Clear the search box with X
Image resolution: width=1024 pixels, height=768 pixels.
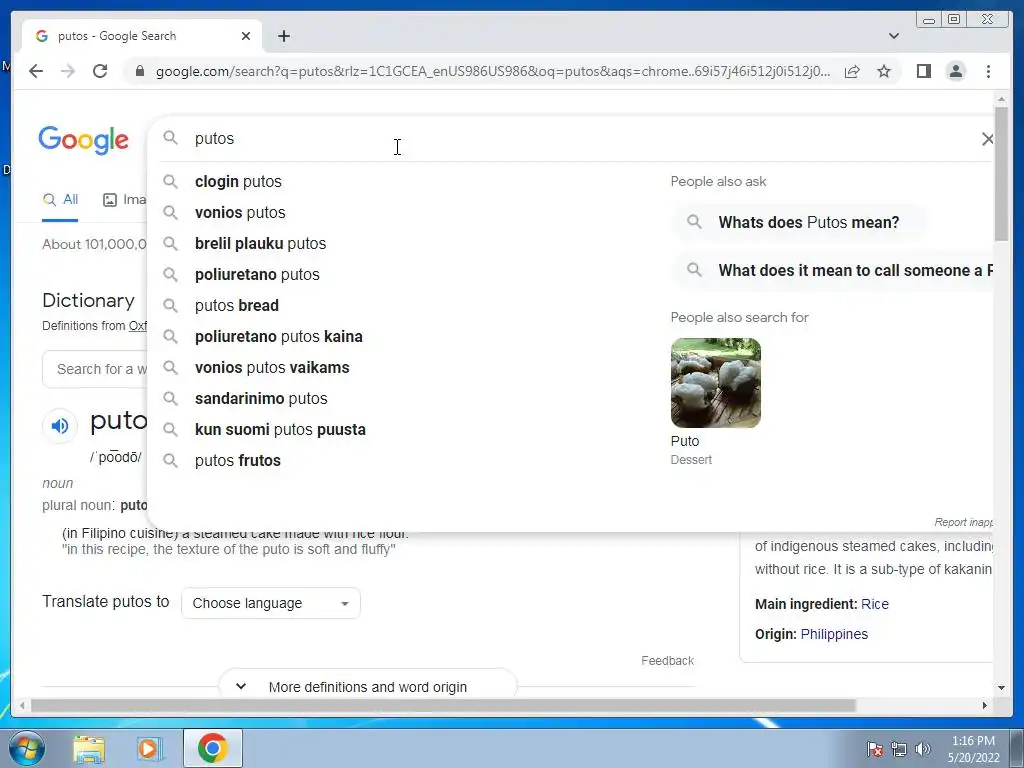pyautogui.click(x=987, y=138)
